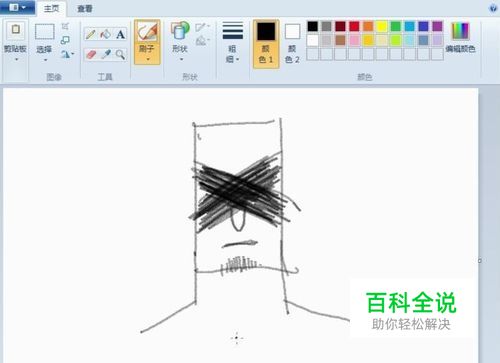The width and height of the screenshot is (500, 363).
Task: Choose the brown color swatch
Action: click(340, 40)
